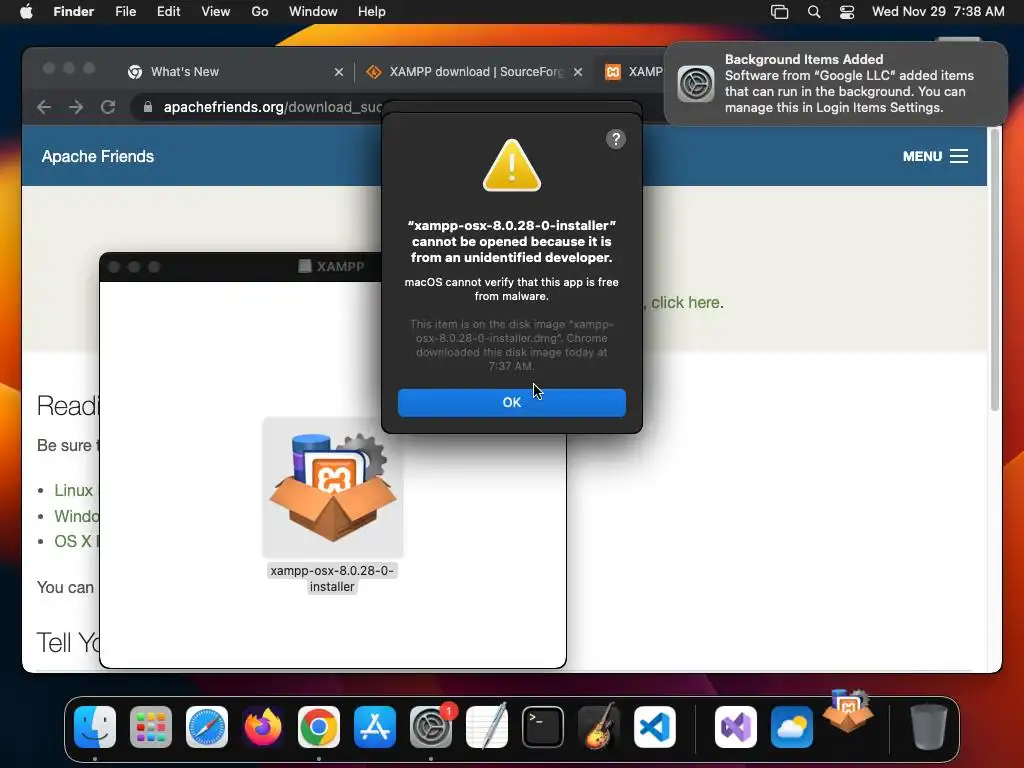Click the Apache Friends site title
The image size is (1024, 768).
pos(98,156)
